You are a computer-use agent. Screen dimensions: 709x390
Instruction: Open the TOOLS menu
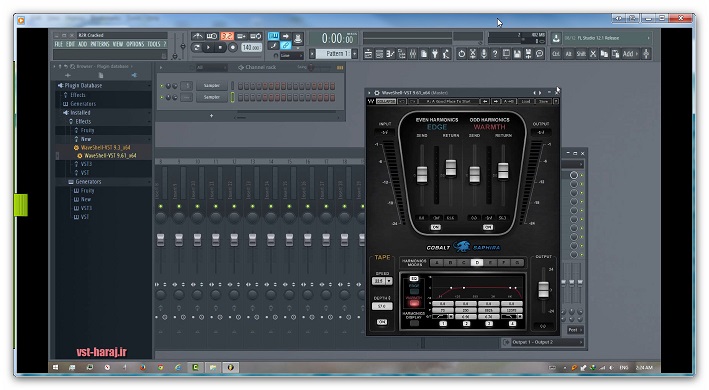pyautogui.click(x=154, y=44)
